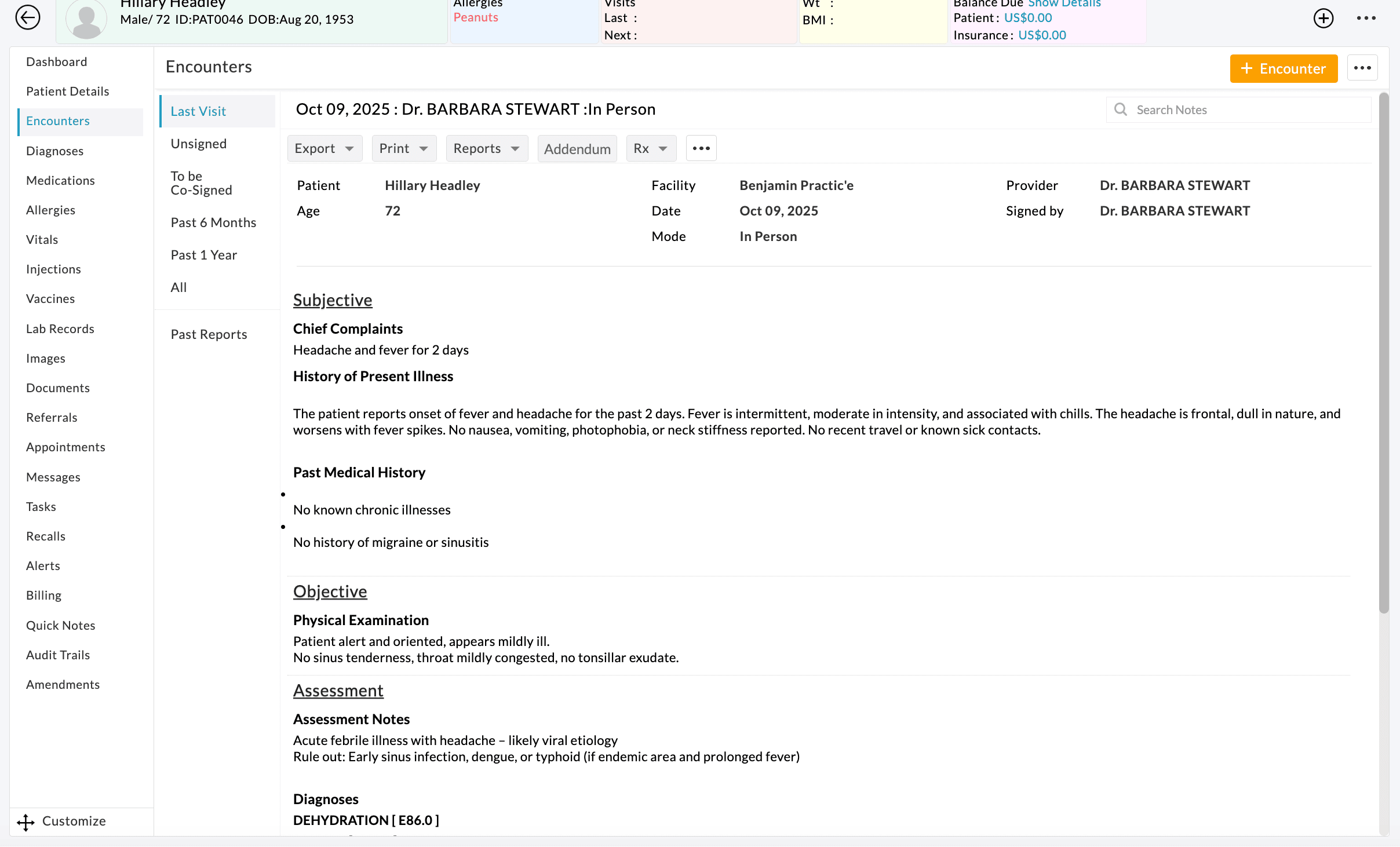Viewport: 1400px width, 847px height.
Task: Open the Rx dropdown menu
Action: click(651, 148)
